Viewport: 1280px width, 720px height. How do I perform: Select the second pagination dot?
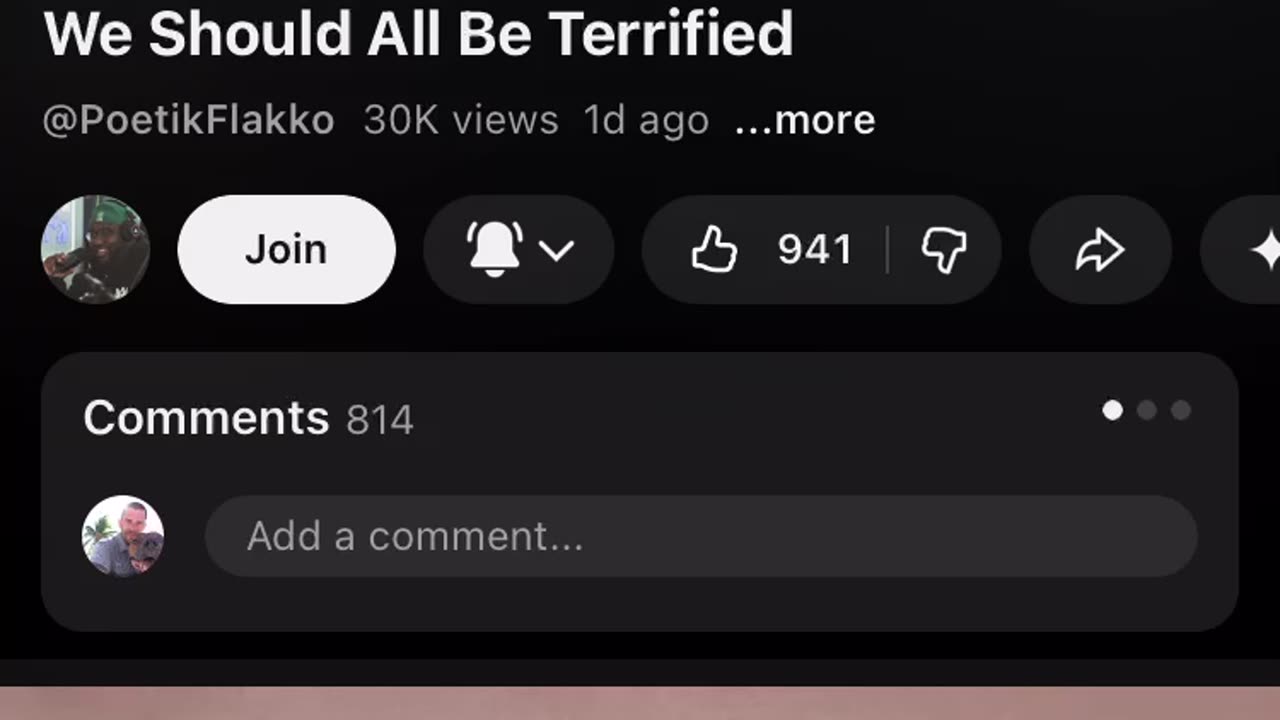coord(1147,410)
